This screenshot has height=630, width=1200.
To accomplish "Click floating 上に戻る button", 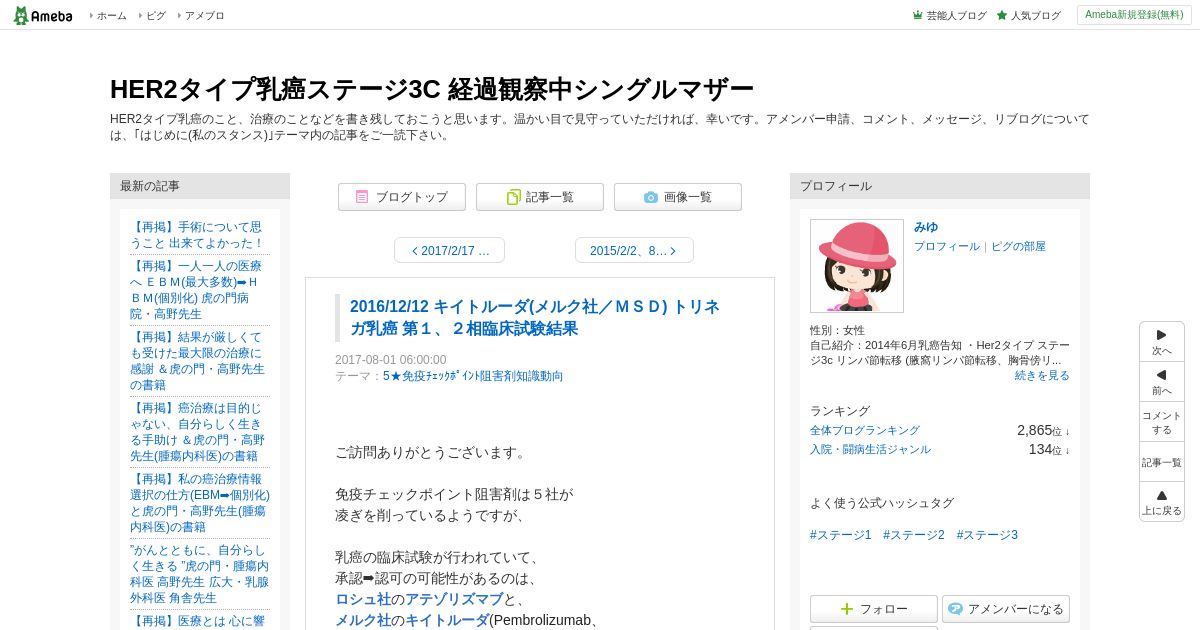I will [1162, 502].
